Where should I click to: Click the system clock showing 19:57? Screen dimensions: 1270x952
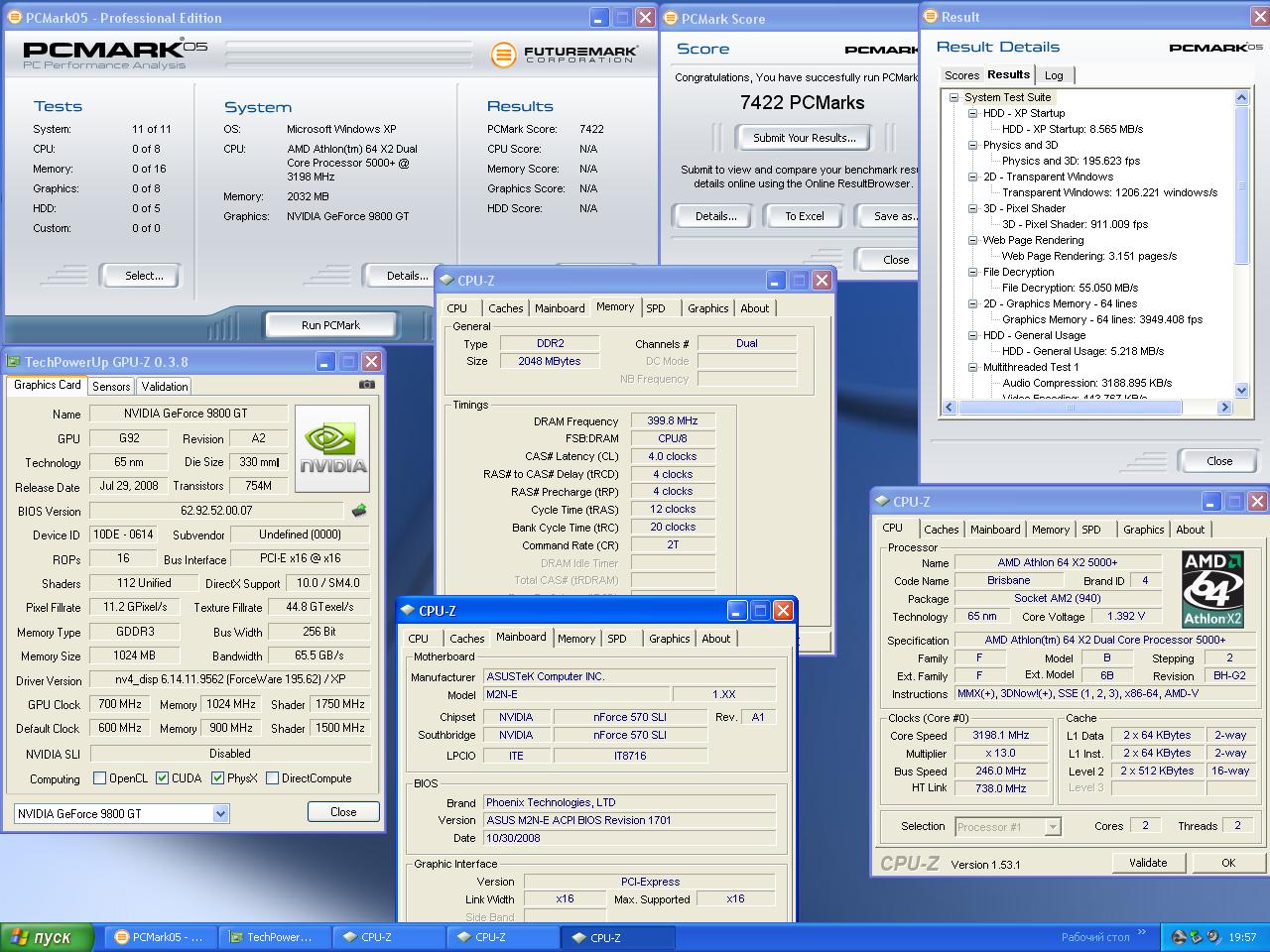(x=1242, y=937)
